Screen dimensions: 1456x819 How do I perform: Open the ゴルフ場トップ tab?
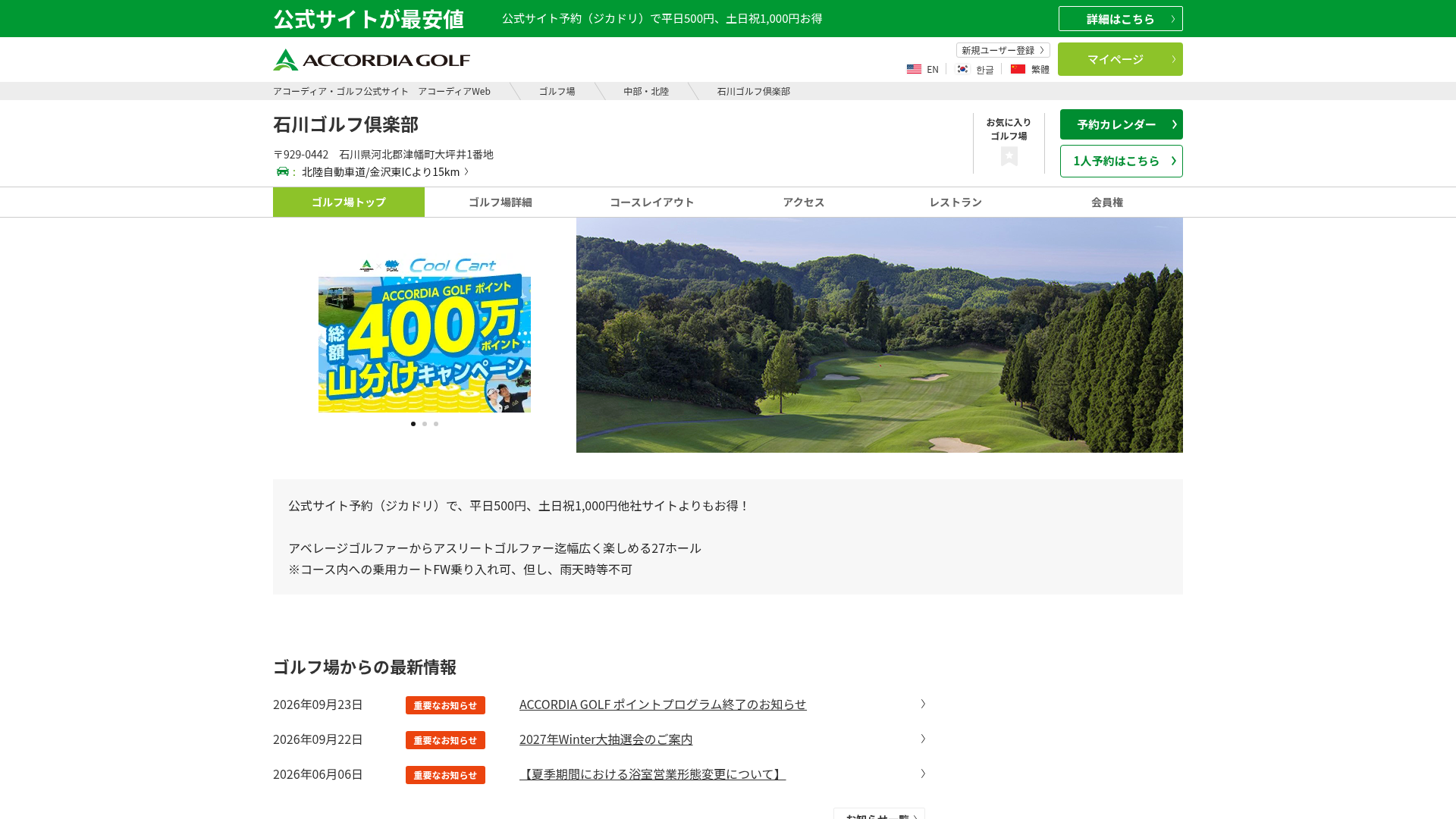click(349, 202)
